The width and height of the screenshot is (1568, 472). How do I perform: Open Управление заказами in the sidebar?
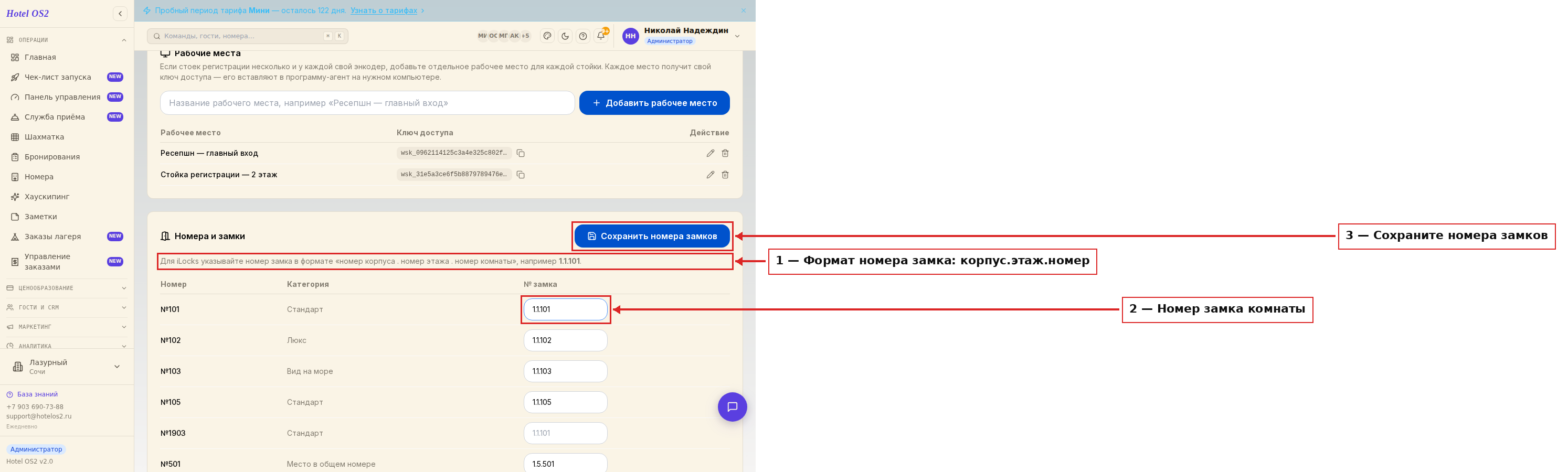coord(67,262)
